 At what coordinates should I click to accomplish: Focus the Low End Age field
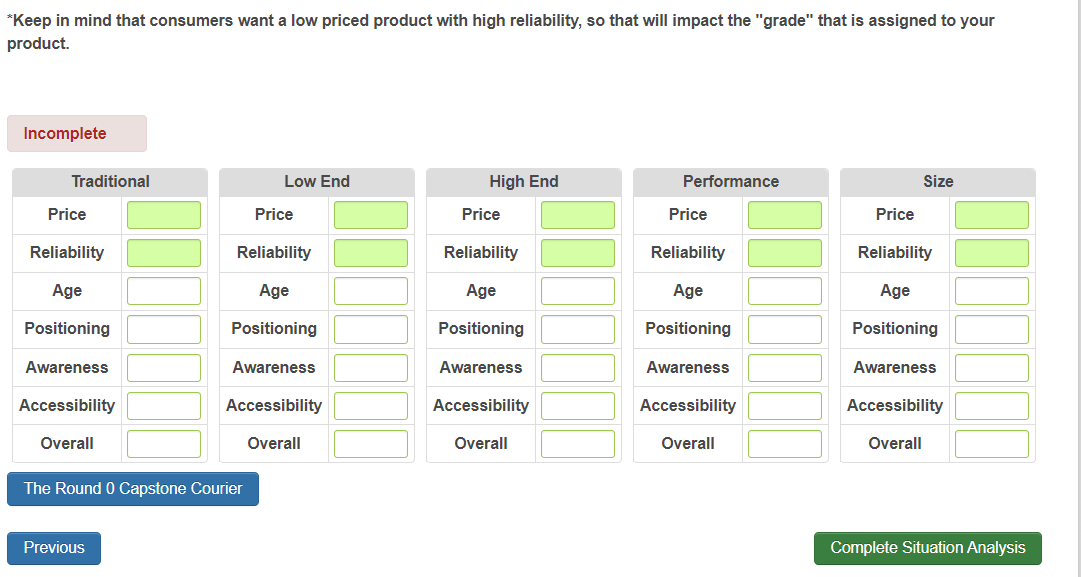tap(371, 291)
